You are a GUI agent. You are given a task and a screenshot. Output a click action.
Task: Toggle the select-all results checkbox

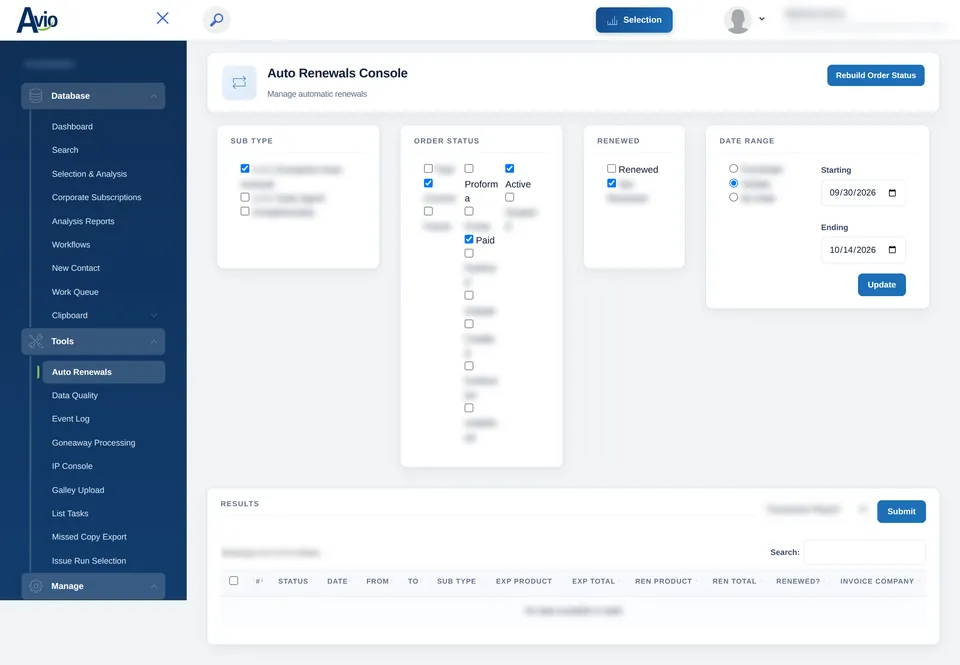tap(233, 580)
